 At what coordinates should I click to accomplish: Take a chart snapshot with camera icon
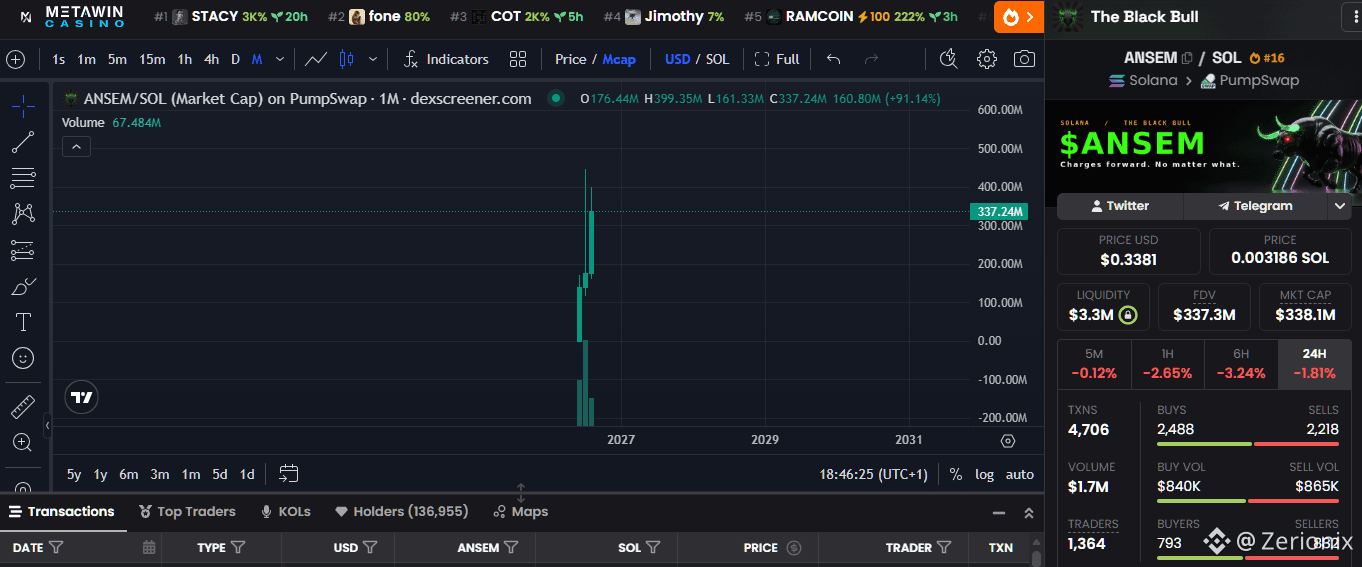coord(1024,59)
